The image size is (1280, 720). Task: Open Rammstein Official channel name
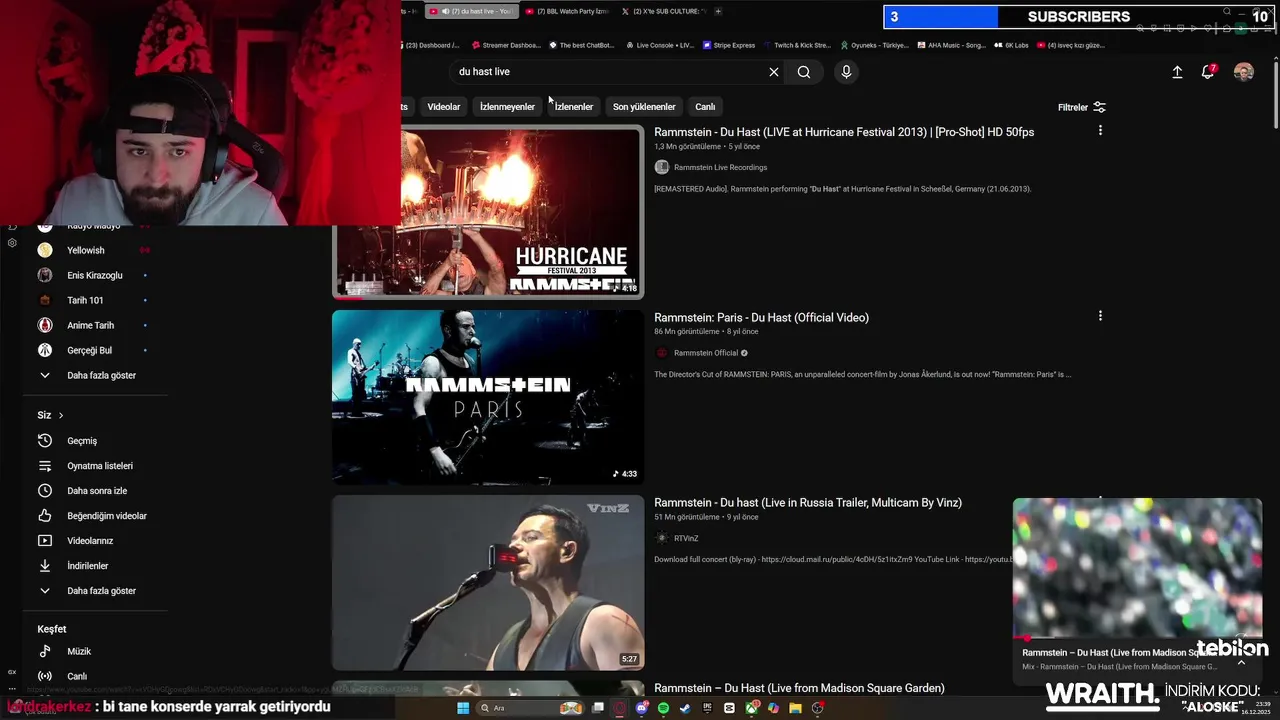[706, 353]
